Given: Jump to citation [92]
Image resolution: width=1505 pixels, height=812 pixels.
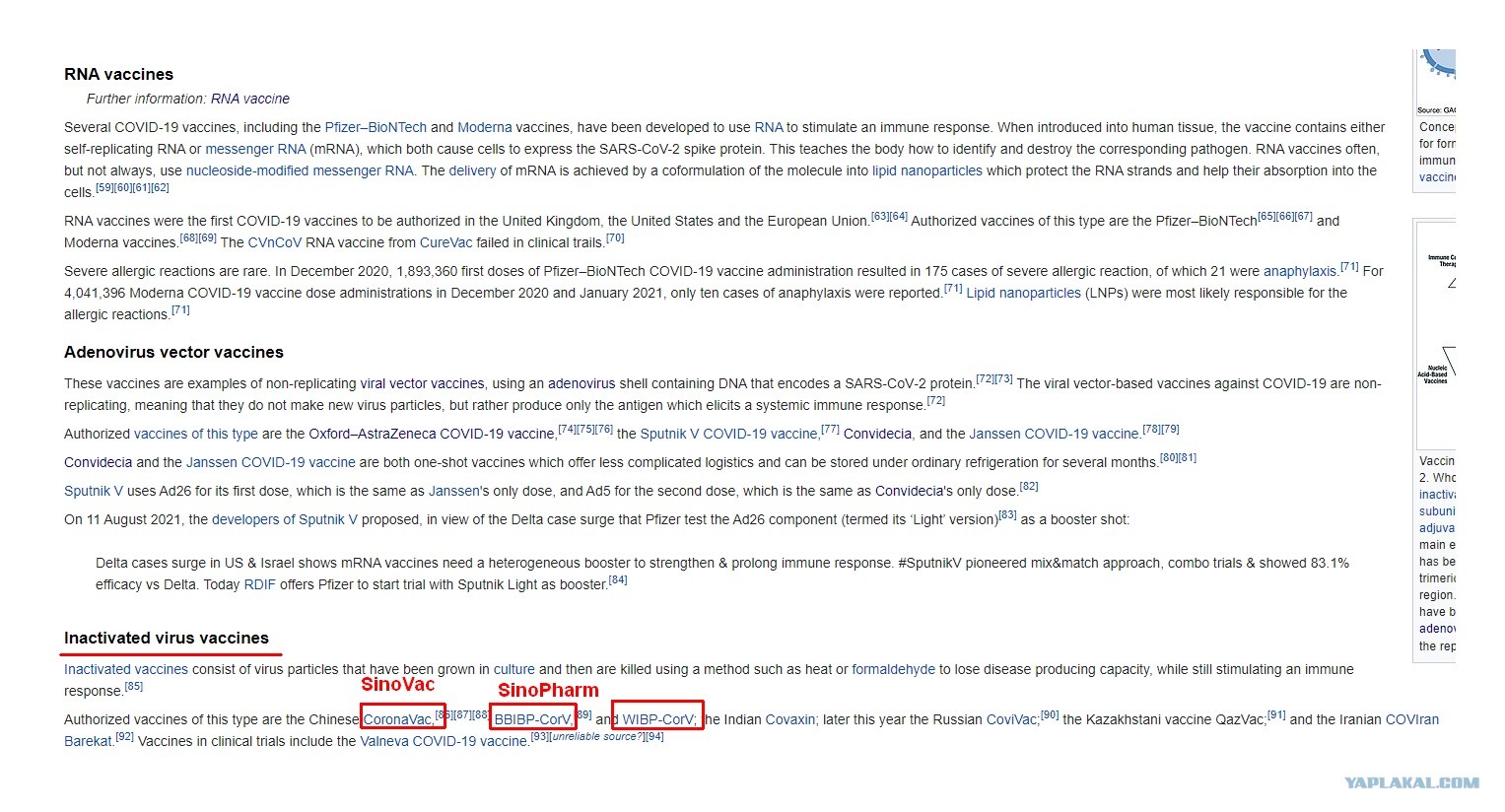Looking at the screenshot, I should pos(124,736).
